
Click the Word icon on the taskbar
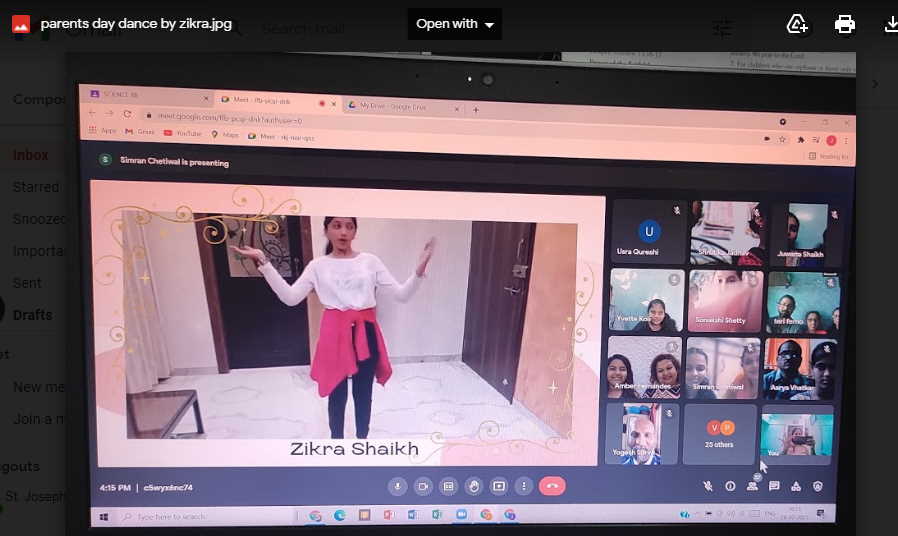[x=412, y=515]
